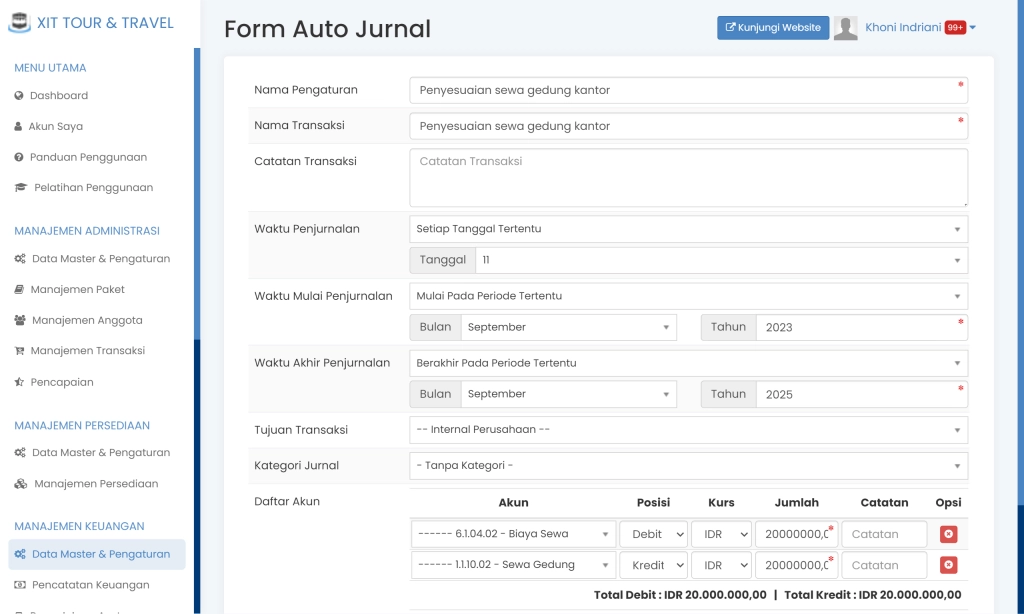This screenshot has width=1024, height=614.
Task: Expand the Tujuan Transaksi selector
Action: pyautogui.click(x=688, y=430)
